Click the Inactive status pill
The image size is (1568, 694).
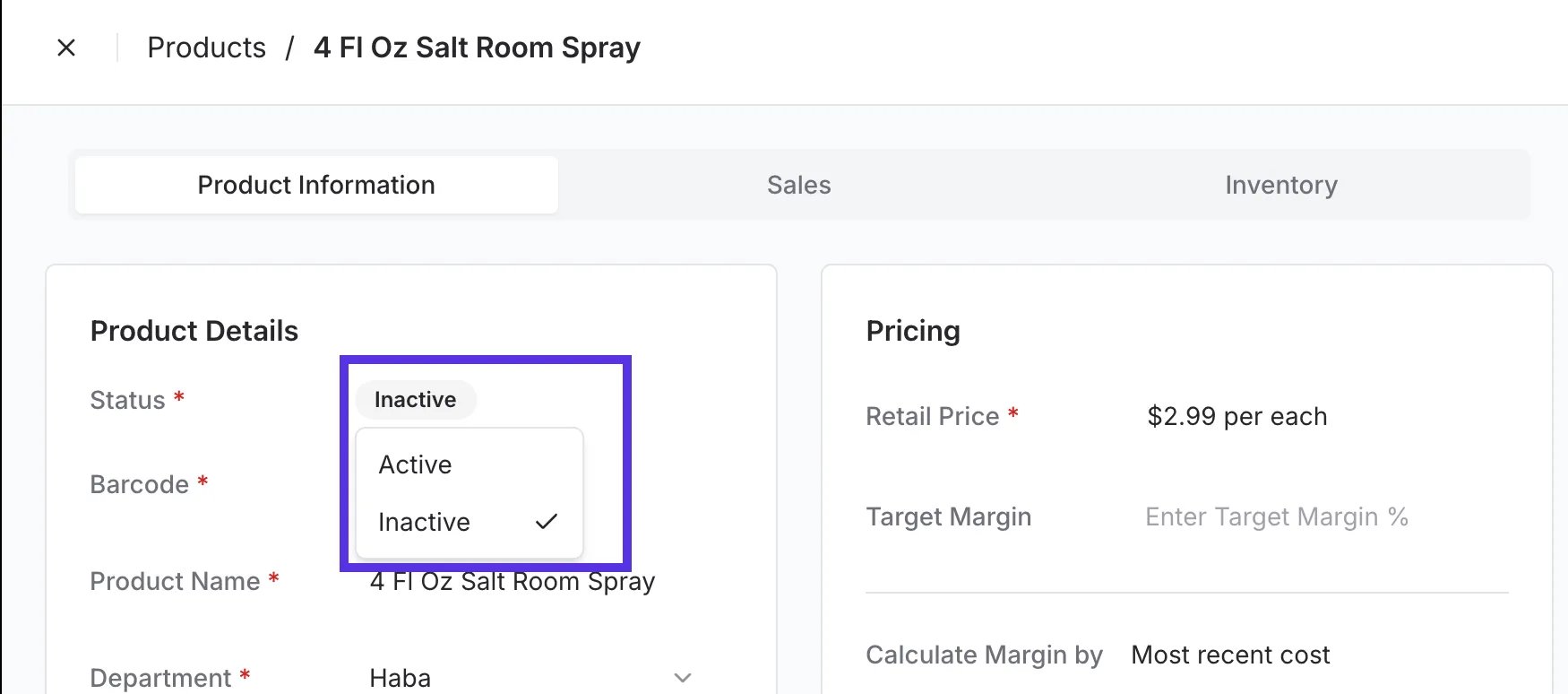415,399
